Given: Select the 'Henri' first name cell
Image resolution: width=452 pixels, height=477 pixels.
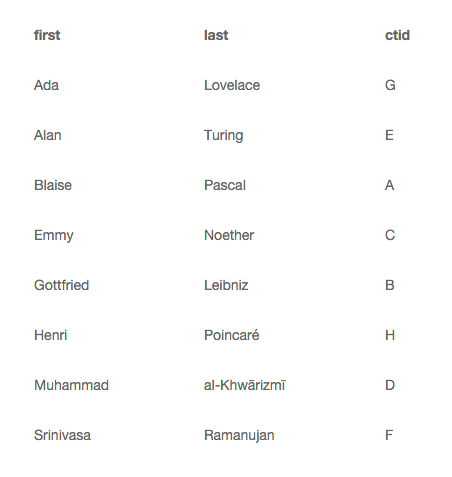Looking at the screenshot, I should tap(51, 335).
